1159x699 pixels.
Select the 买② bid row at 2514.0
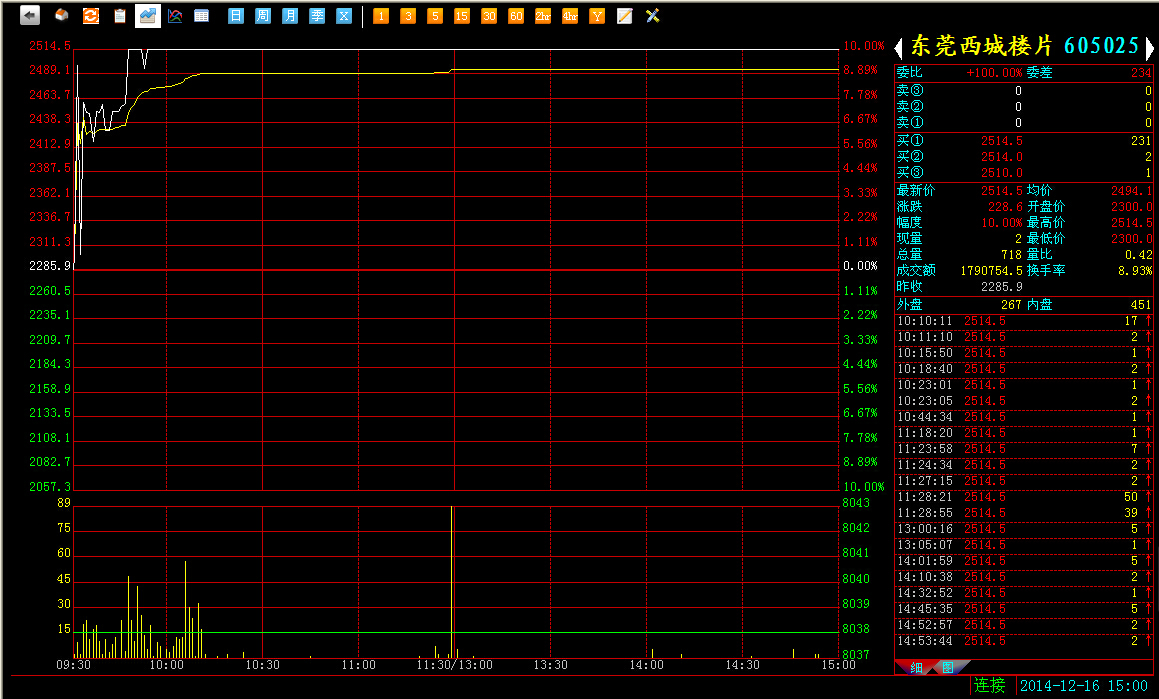[x=1024, y=157]
